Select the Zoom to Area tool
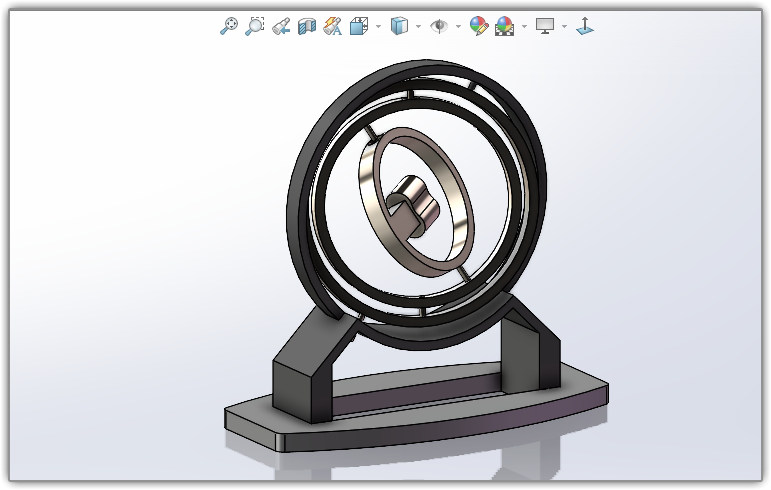771x490 pixels. (255, 26)
